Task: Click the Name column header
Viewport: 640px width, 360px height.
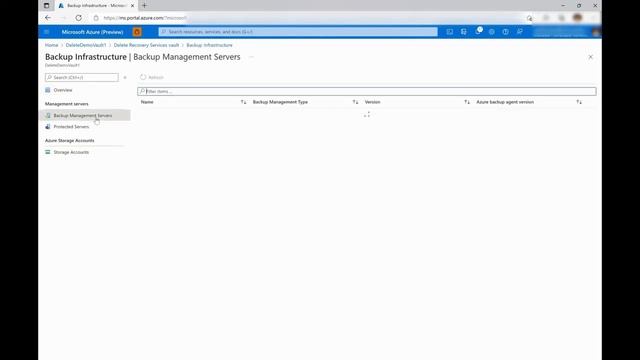Action: (x=147, y=102)
